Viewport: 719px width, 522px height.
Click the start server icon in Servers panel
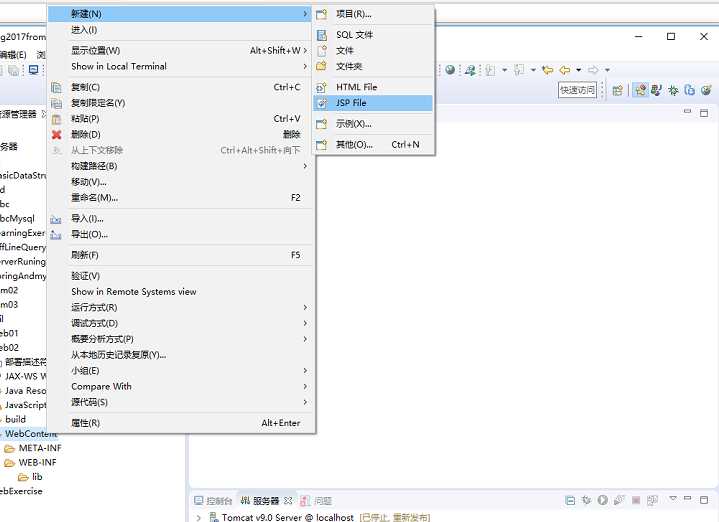click(x=603, y=500)
